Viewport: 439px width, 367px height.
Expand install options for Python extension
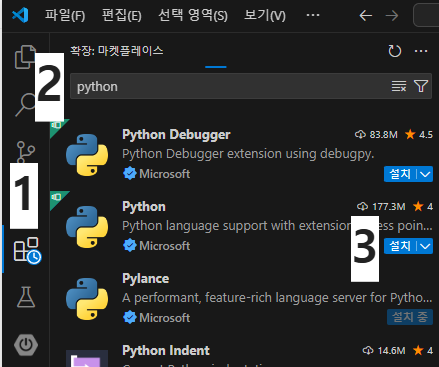(x=425, y=246)
